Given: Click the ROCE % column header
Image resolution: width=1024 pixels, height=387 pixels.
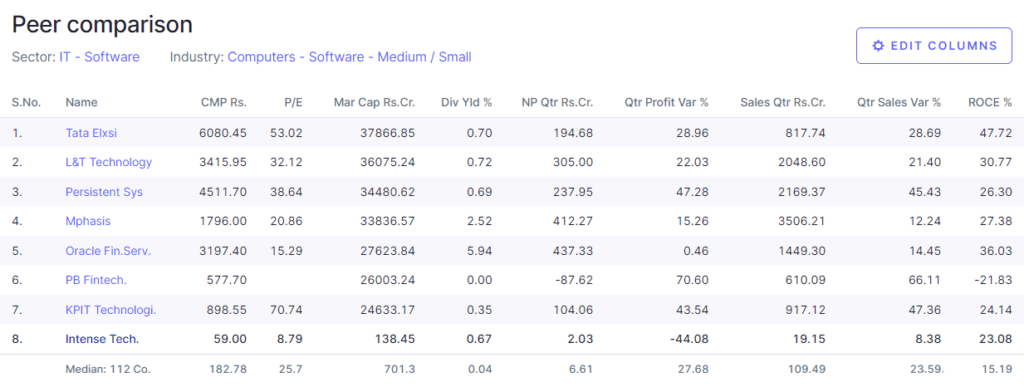Looking at the screenshot, I should 990,102.
